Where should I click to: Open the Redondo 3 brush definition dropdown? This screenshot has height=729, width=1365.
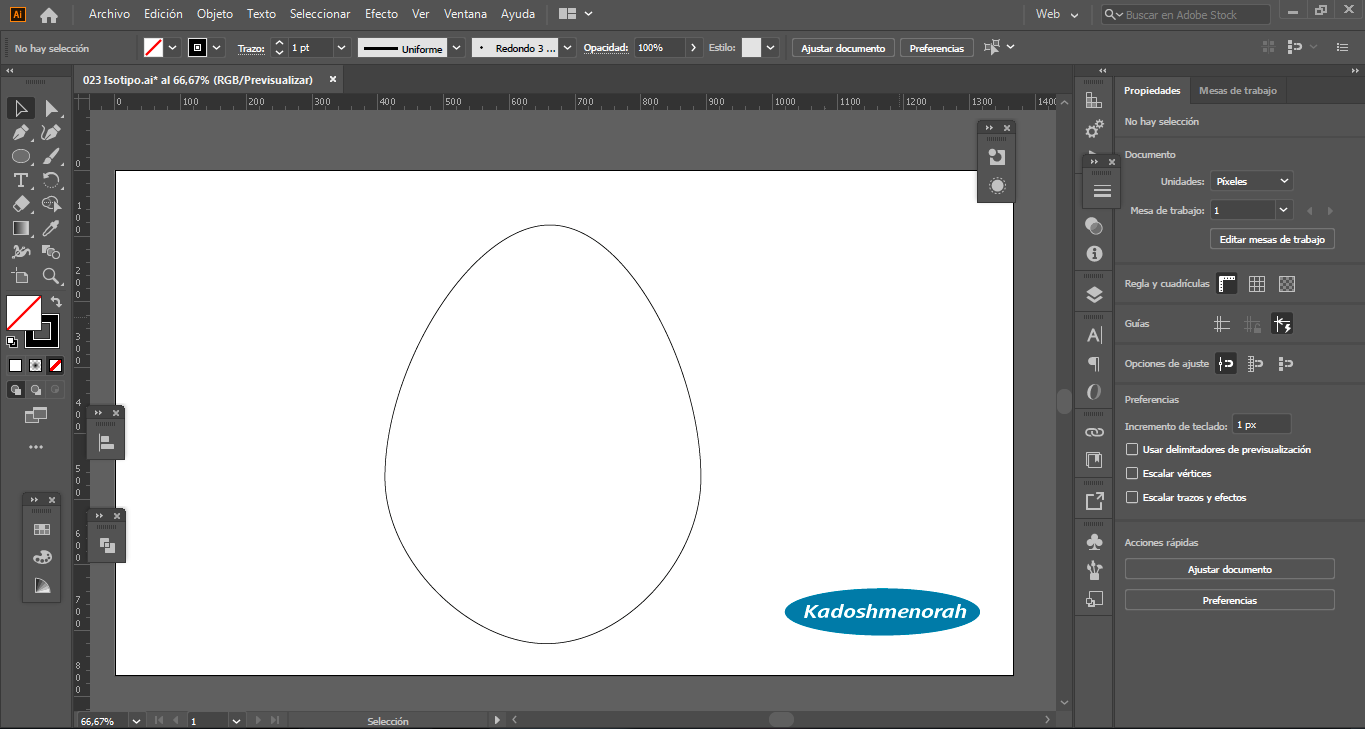point(568,48)
